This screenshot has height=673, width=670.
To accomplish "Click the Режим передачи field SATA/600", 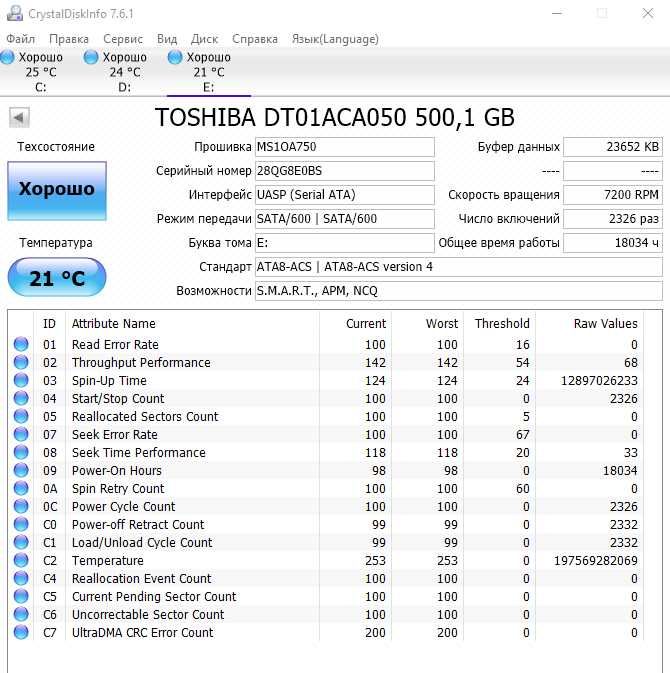I will (x=345, y=219).
